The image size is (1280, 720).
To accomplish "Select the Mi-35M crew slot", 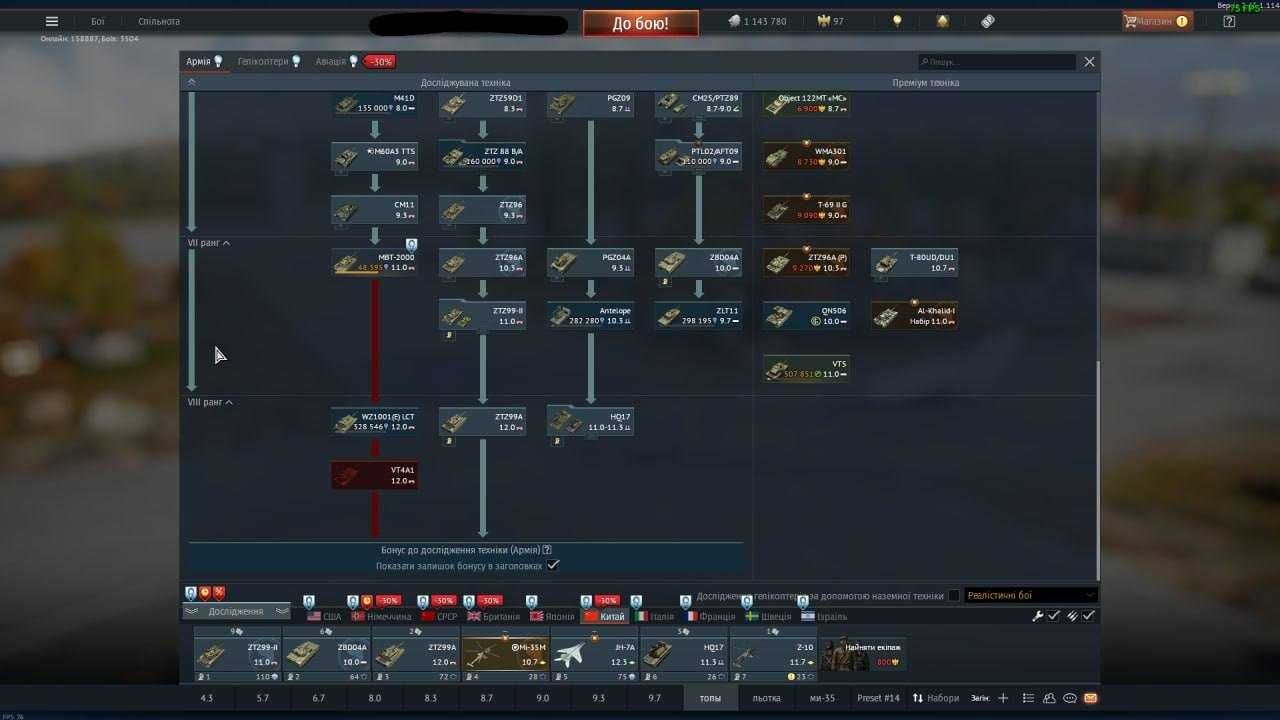I will 505,655.
